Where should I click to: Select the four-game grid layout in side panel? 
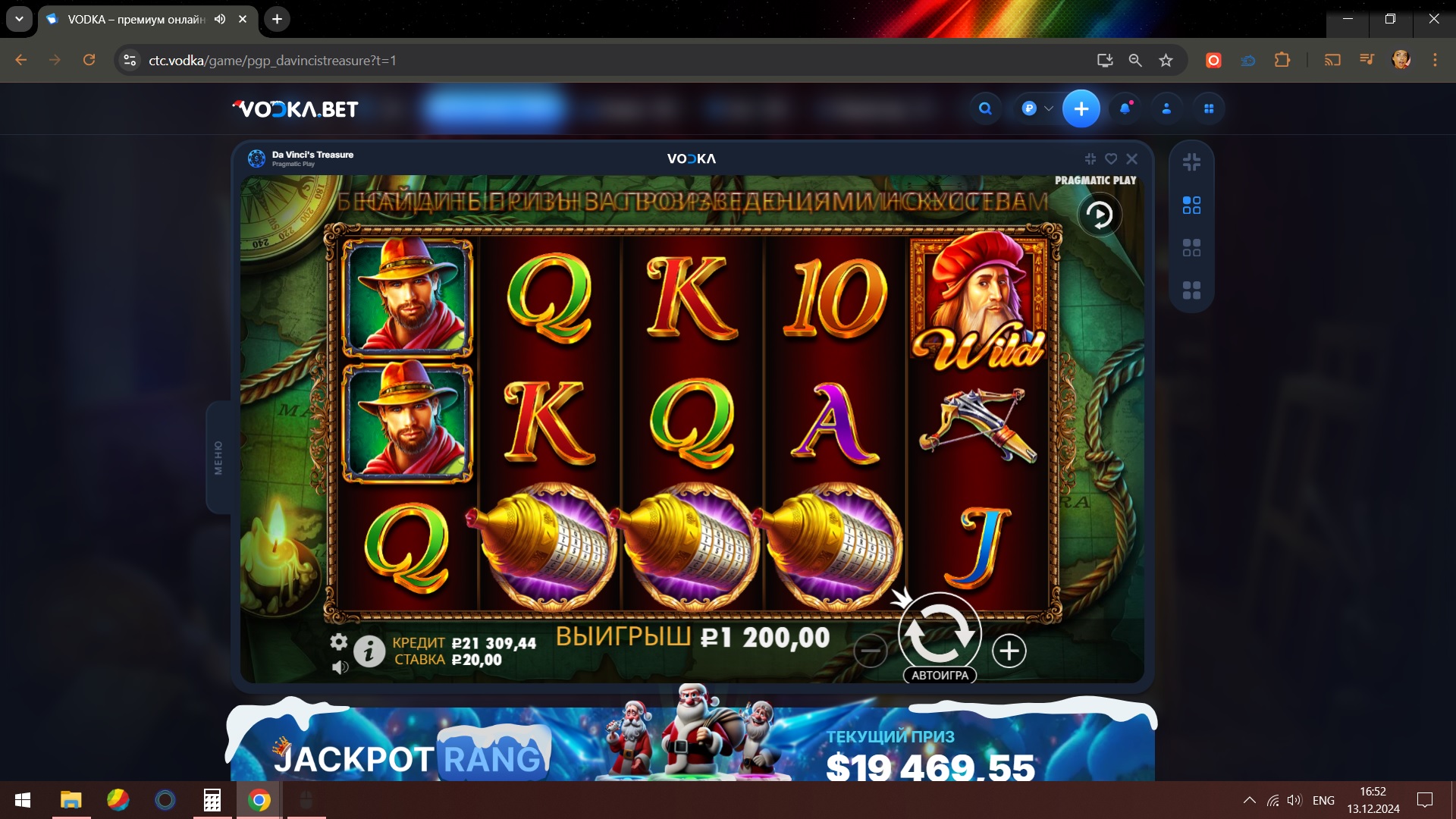1191,290
